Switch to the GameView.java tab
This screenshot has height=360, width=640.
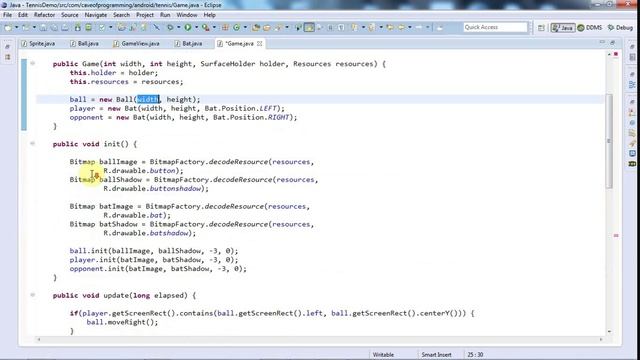point(136,43)
